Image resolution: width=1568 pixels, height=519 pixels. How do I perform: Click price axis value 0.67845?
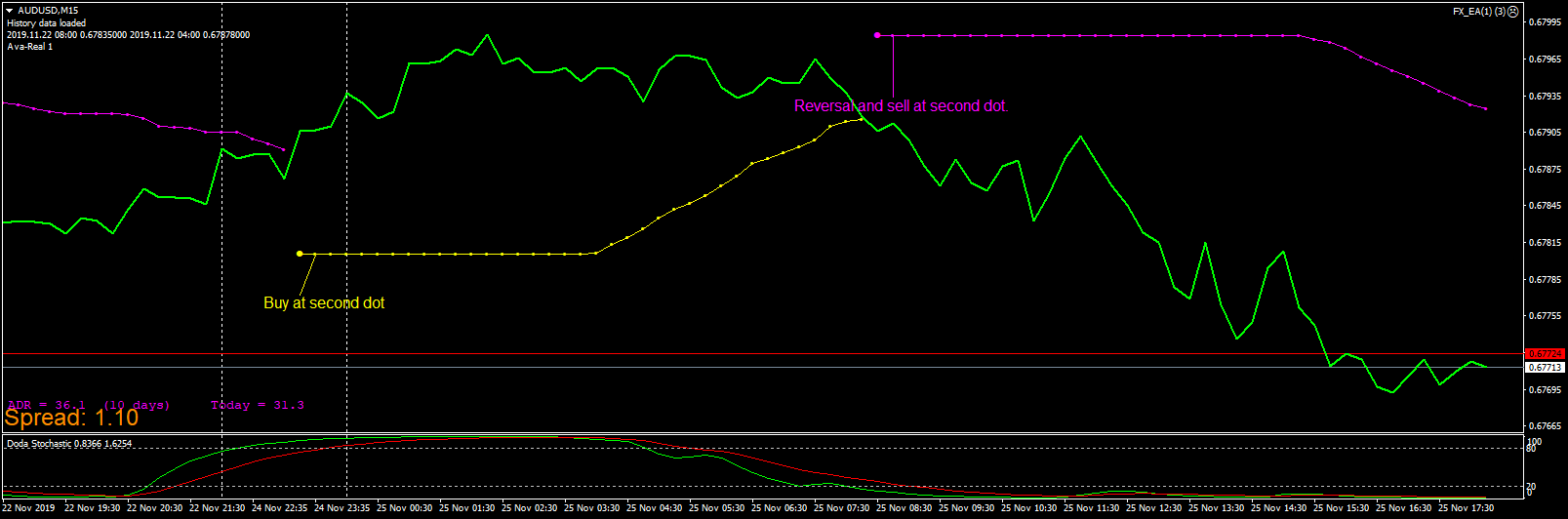click(x=1545, y=206)
